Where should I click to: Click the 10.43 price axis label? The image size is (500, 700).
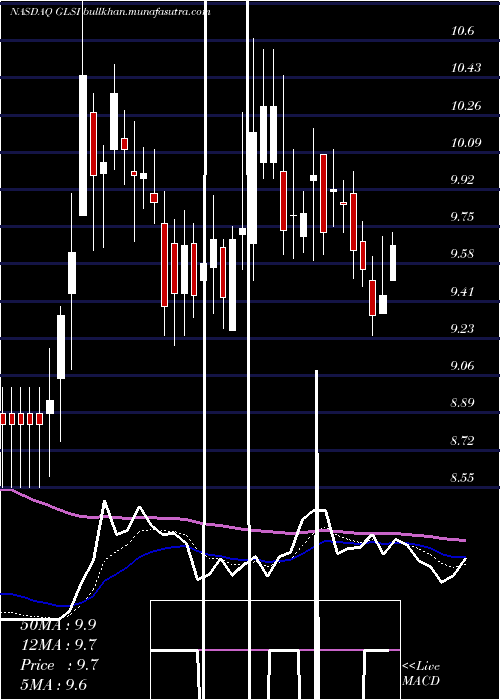point(466,68)
